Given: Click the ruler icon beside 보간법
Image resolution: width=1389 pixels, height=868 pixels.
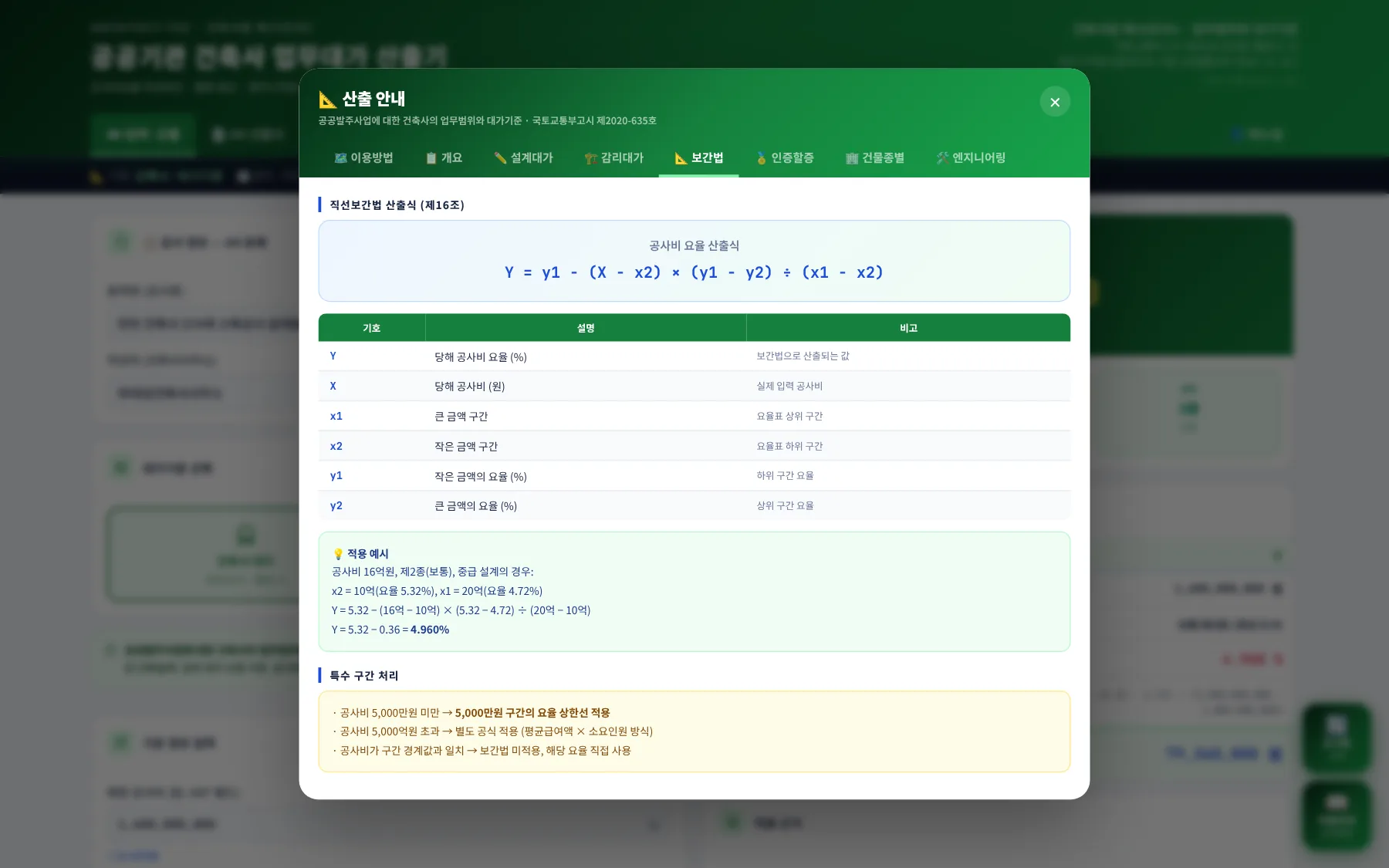Looking at the screenshot, I should [x=681, y=158].
